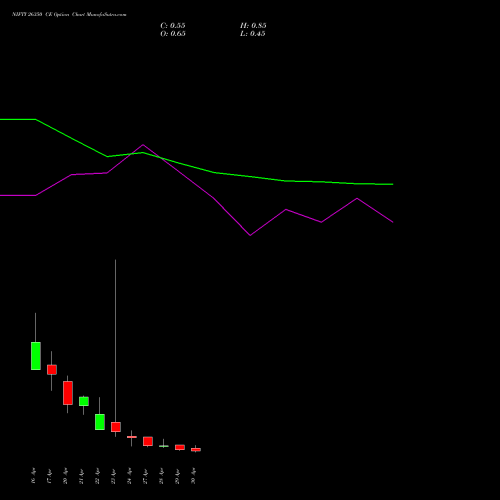Click the 20 Apr date axis label
The width and height of the screenshot is (500, 500).
[x=65, y=476]
